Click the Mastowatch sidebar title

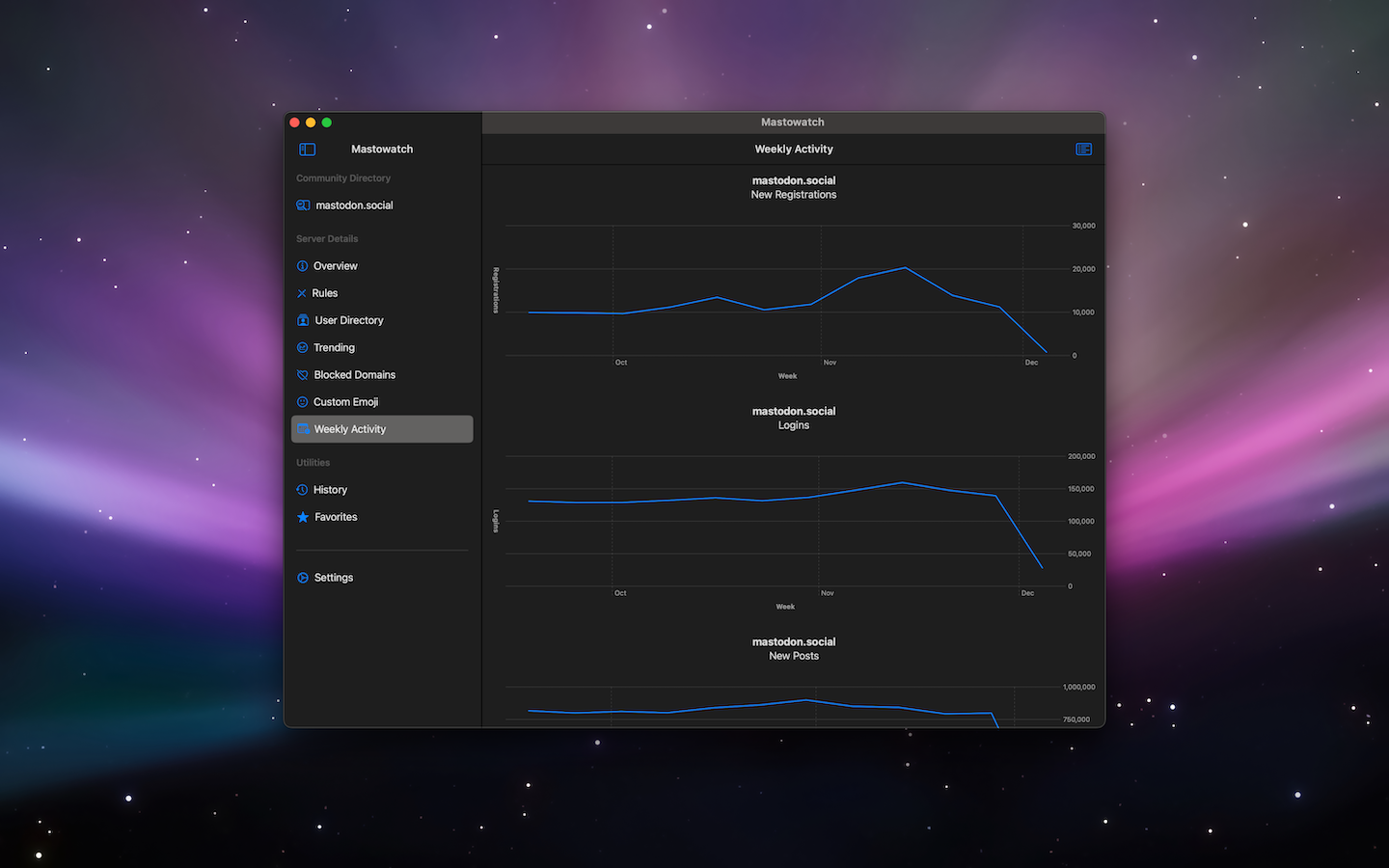[382, 149]
